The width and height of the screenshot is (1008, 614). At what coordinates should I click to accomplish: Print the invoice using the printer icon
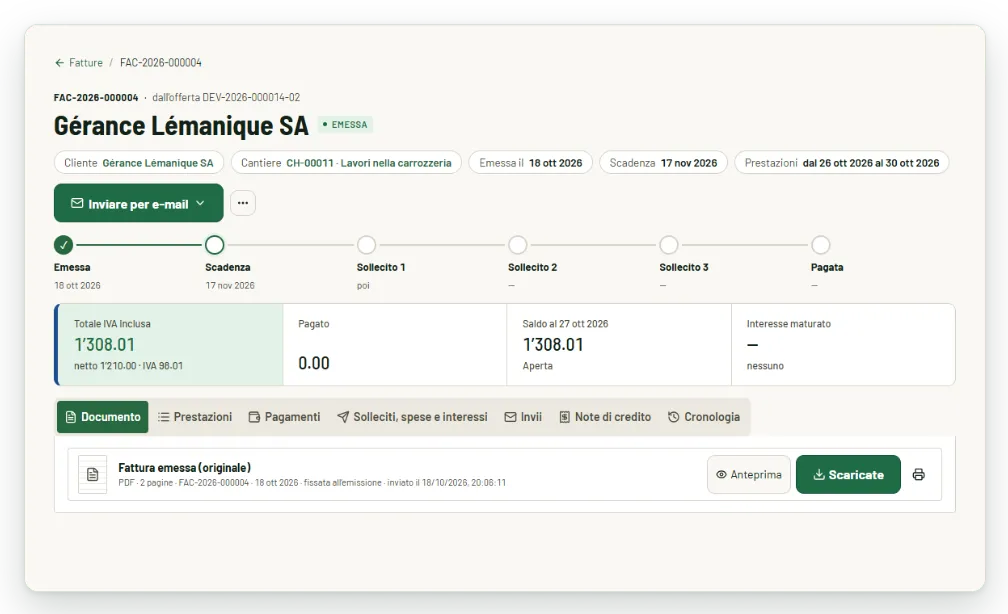tap(919, 474)
